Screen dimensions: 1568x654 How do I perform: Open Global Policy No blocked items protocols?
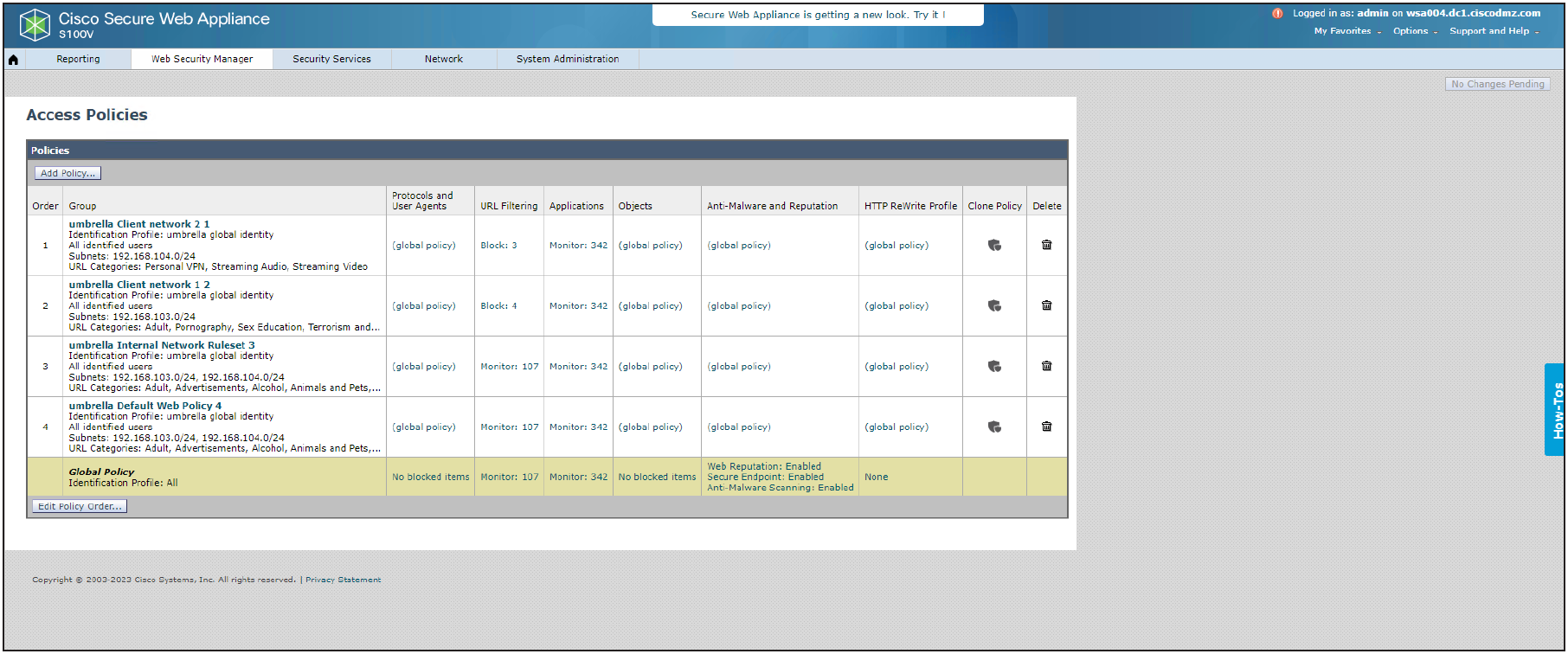click(431, 478)
